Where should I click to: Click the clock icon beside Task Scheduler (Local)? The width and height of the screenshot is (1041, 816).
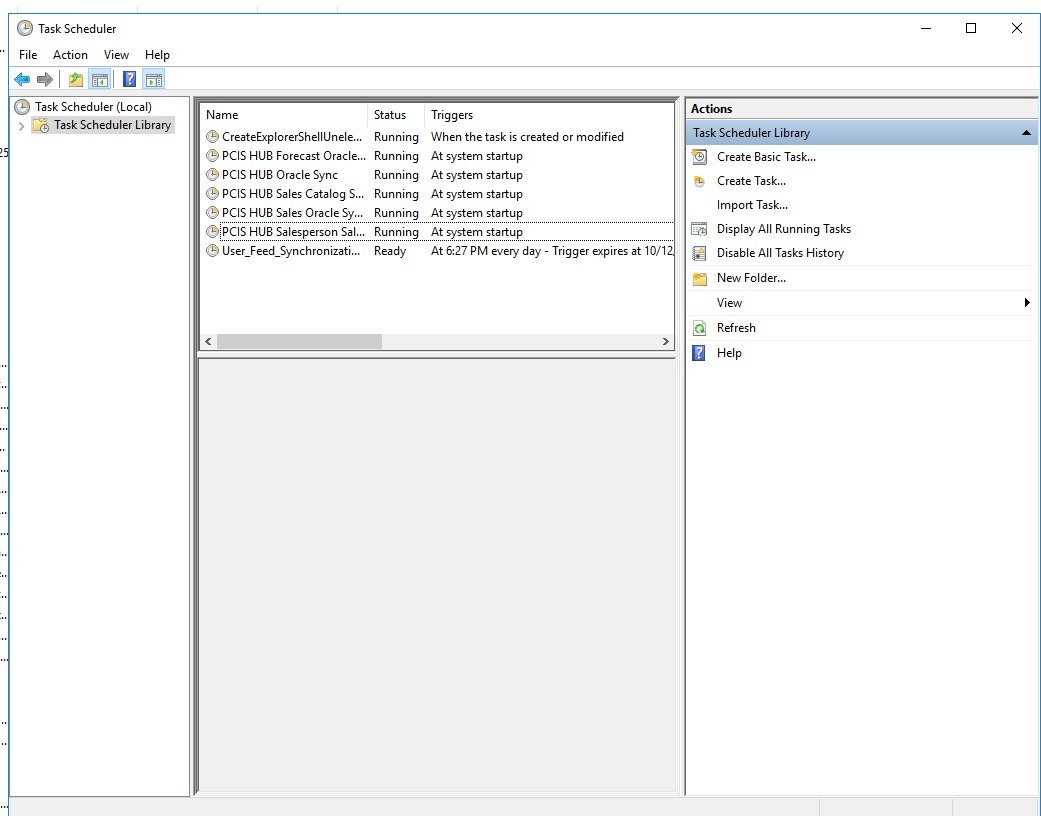click(23, 106)
